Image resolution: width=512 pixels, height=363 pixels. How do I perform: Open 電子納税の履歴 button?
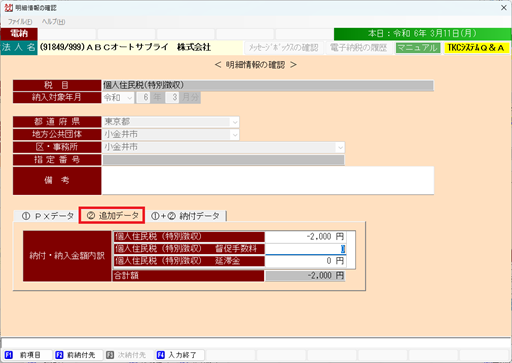click(358, 48)
